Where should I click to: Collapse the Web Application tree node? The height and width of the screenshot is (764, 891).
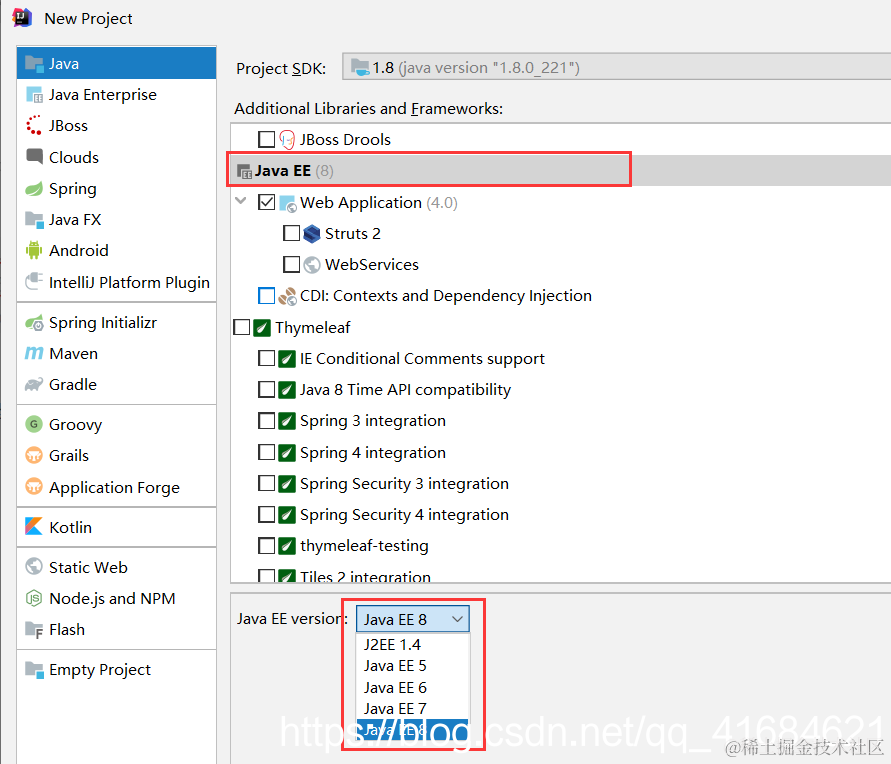pyautogui.click(x=241, y=201)
